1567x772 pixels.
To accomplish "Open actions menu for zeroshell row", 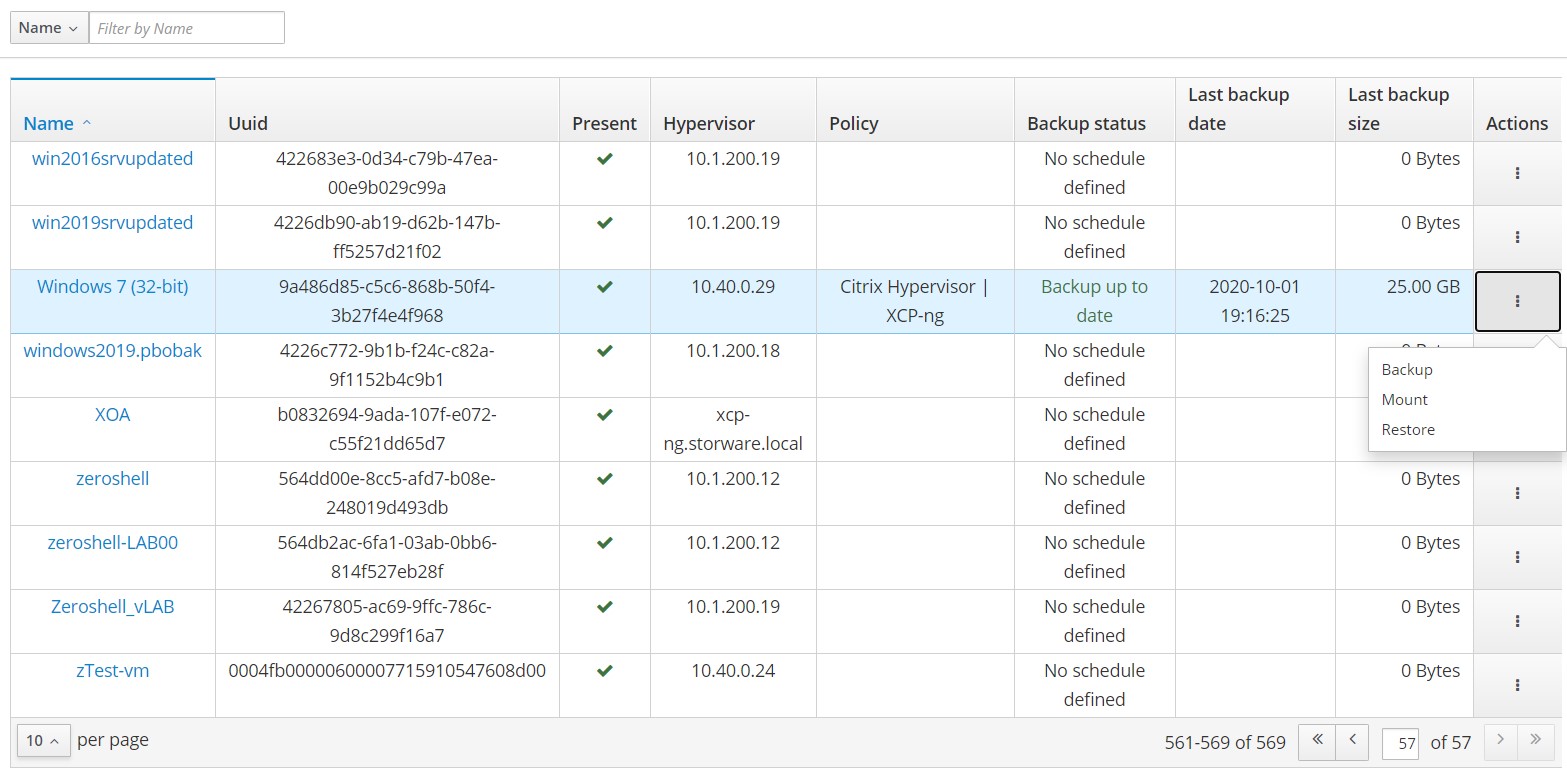I will [x=1517, y=493].
